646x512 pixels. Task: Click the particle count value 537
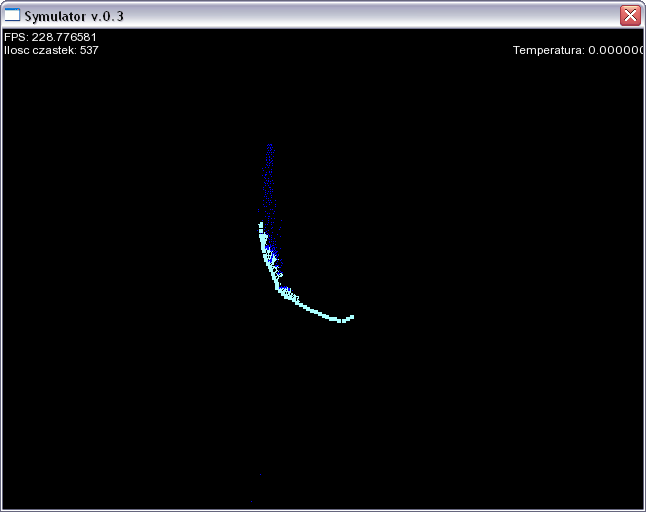tap(89, 49)
